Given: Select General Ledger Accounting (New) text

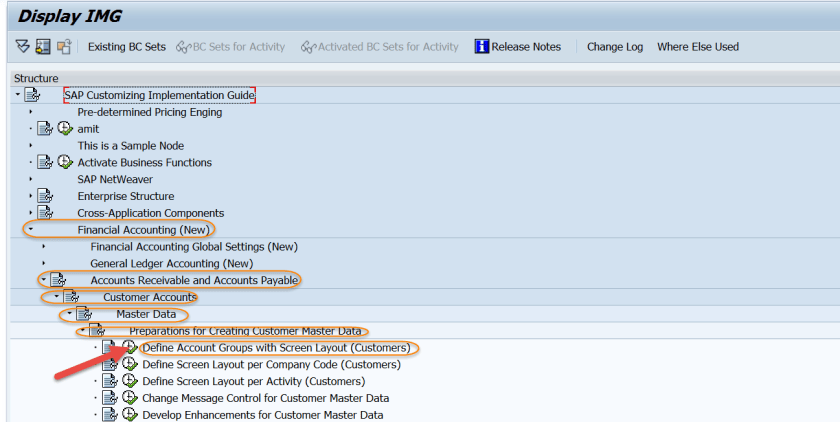Looking at the screenshot, I should [171, 263].
